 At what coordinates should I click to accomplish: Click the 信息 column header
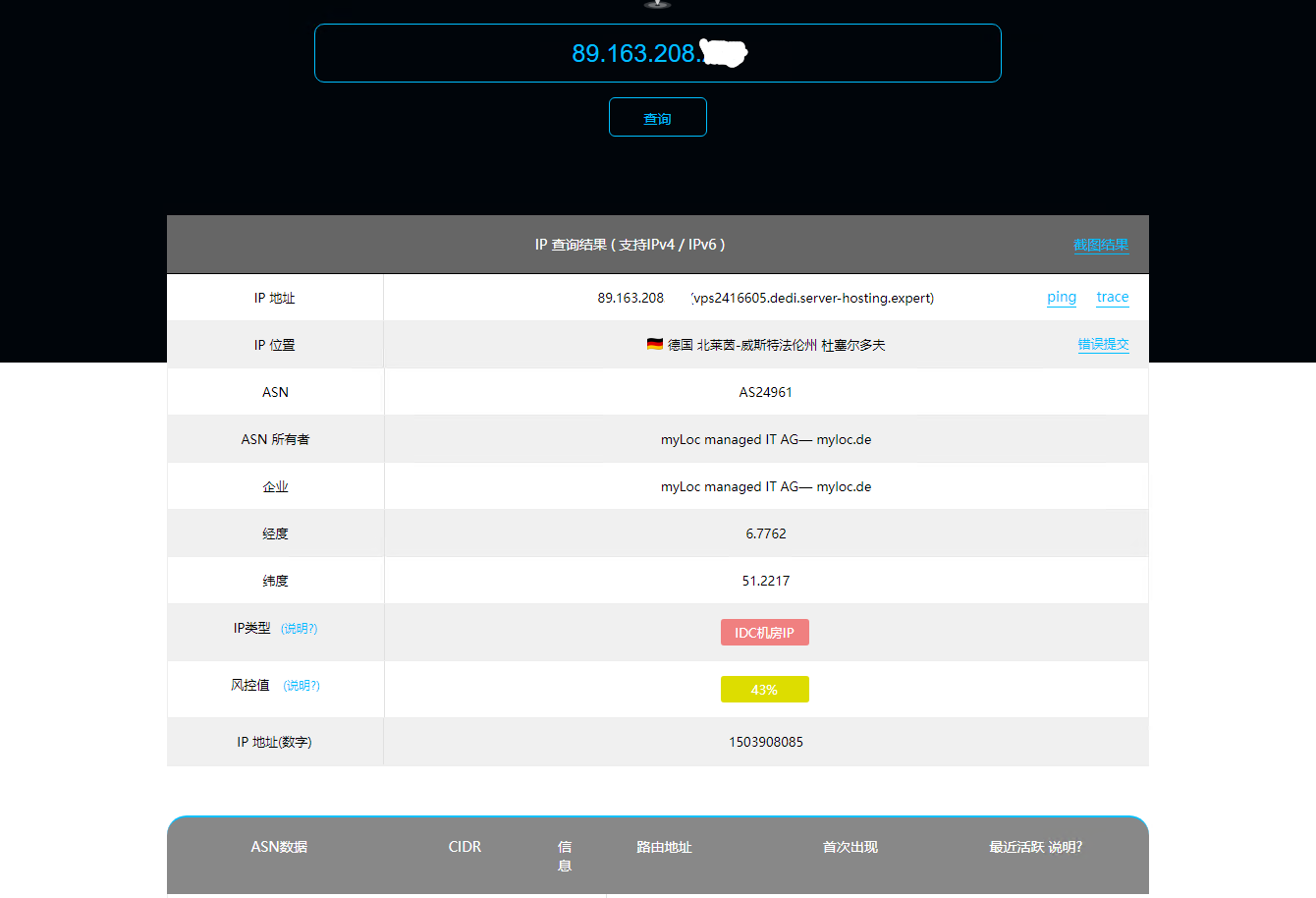pyautogui.click(x=565, y=856)
